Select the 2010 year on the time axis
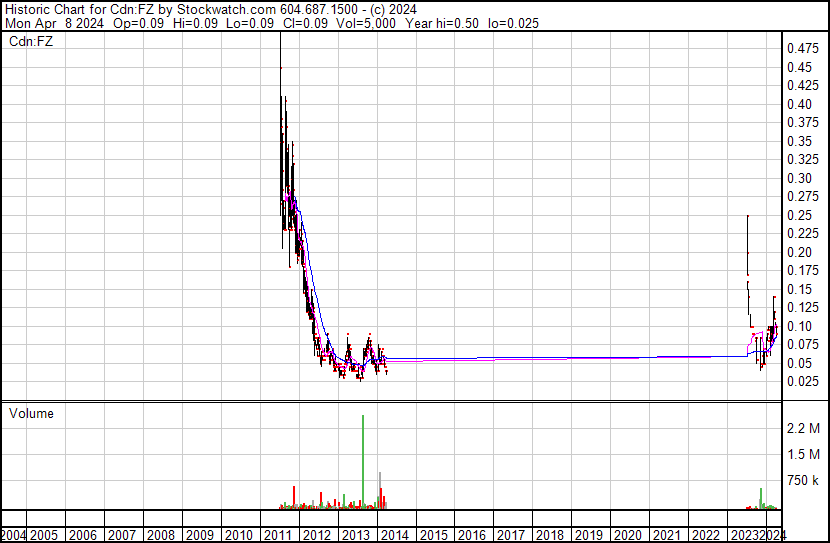Image resolution: width=830 pixels, height=543 pixels. (x=239, y=536)
